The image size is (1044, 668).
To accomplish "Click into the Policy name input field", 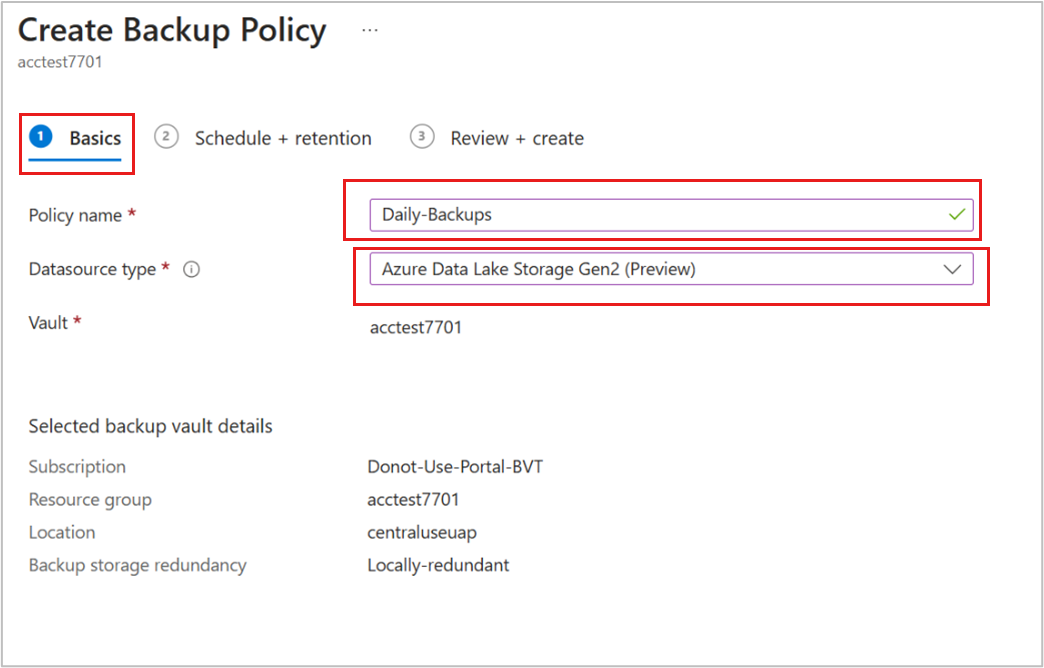I will tap(671, 215).
